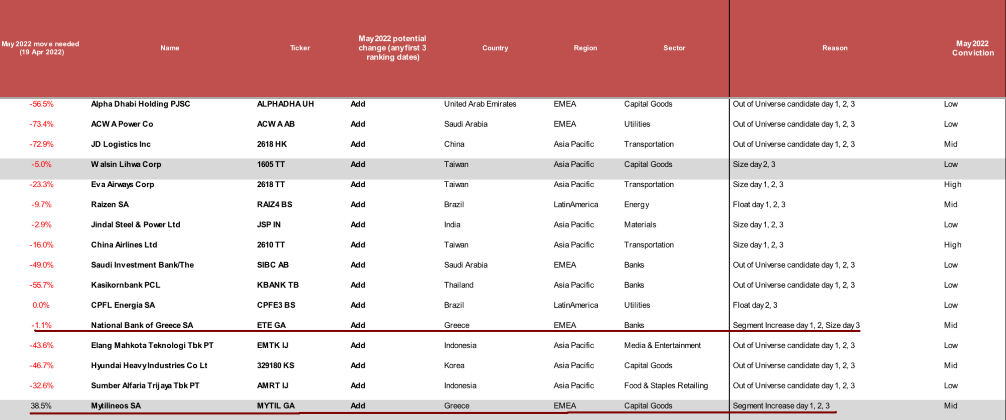Viewport: 1006px width, 420px height.
Task: Click the 'Name' column header
Action: point(169,48)
